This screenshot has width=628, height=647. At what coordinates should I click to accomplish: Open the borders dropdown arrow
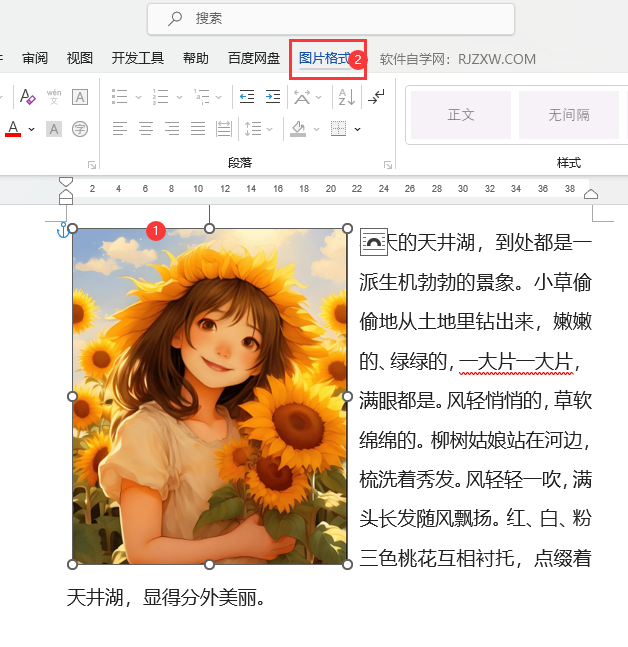click(357, 130)
